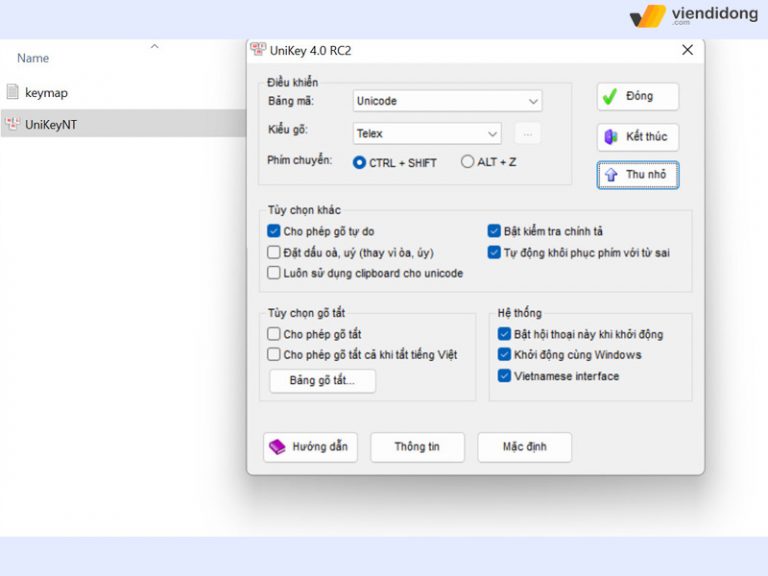
Task: Click the purple book icon on Hướng dẫn
Action: point(277,447)
